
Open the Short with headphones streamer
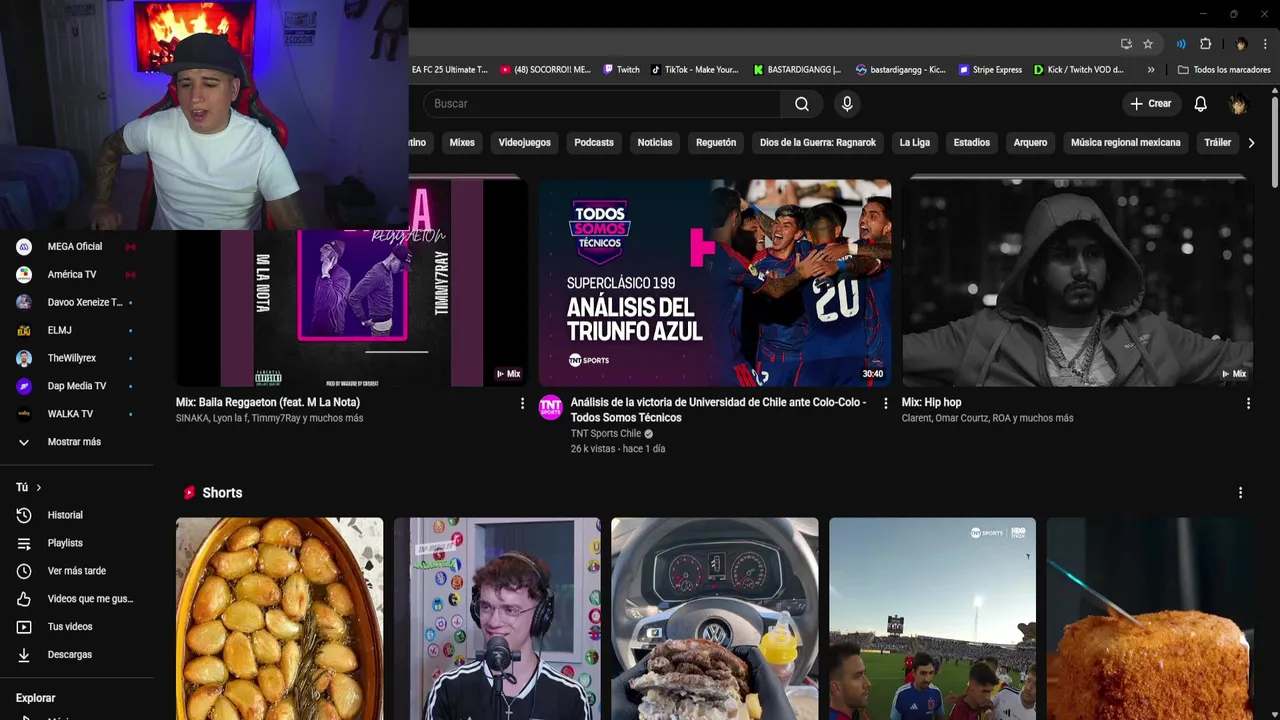(497, 618)
